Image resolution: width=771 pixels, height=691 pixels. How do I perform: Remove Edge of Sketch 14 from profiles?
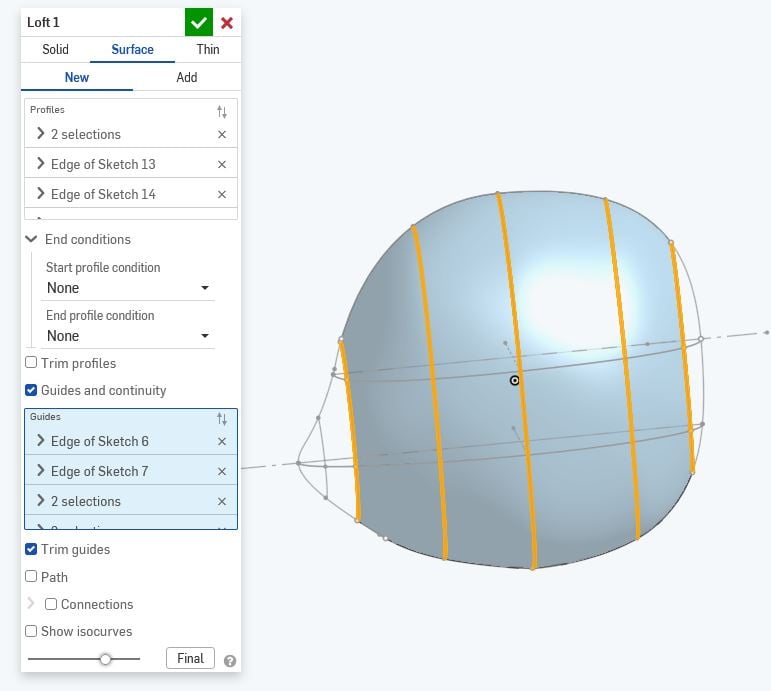coord(222,194)
